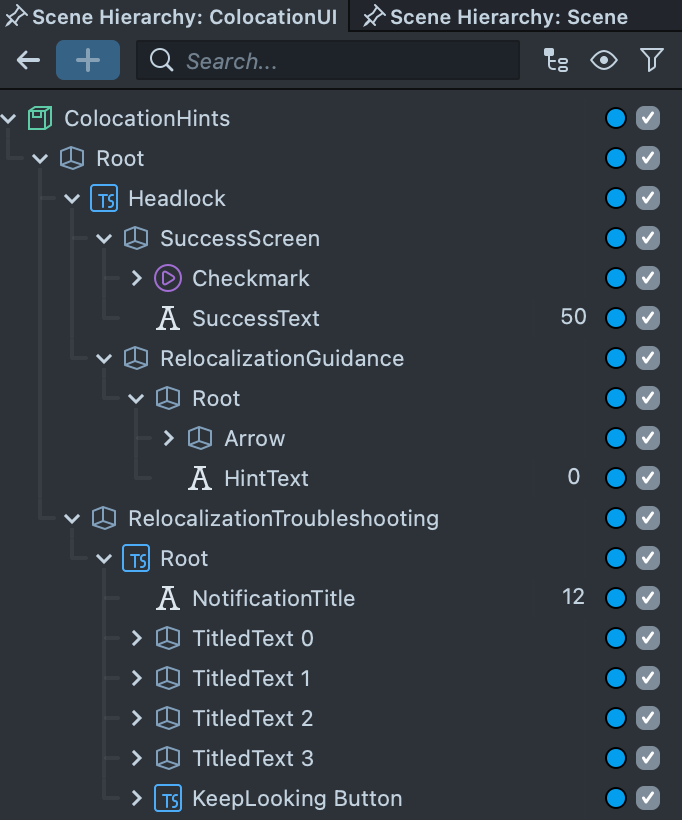This screenshot has height=820, width=682.
Task: Select the SuccessScreen tree item
Action: [x=240, y=239]
